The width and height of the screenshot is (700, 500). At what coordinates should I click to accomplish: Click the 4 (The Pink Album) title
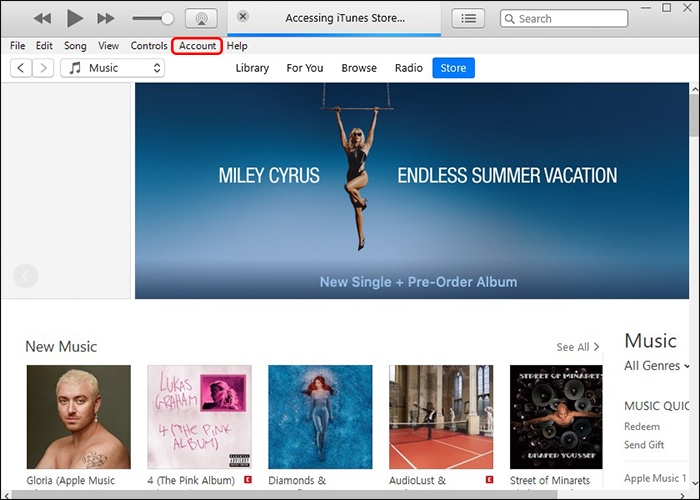191,480
